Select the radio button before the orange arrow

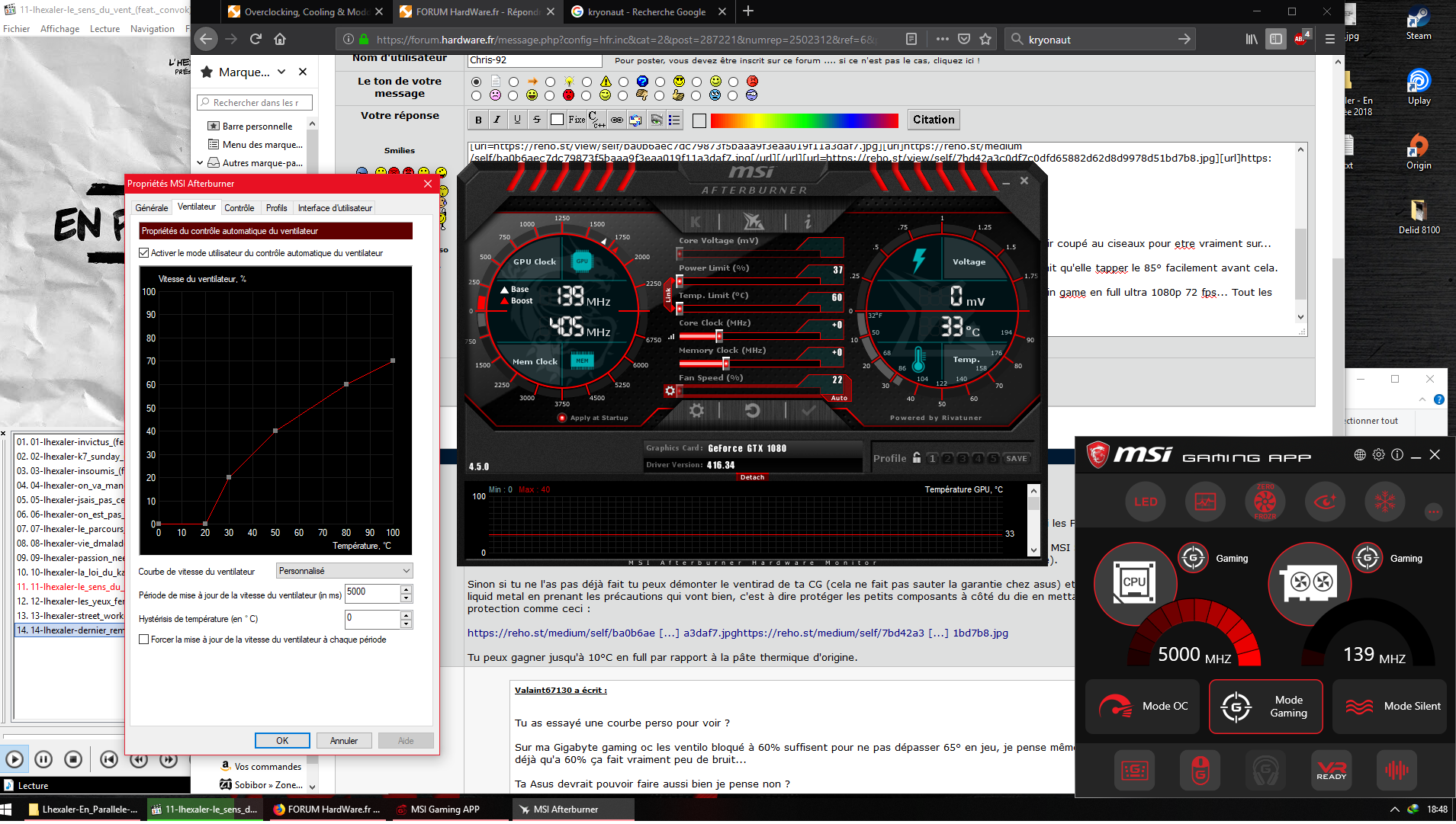pyautogui.click(x=513, y=82)
